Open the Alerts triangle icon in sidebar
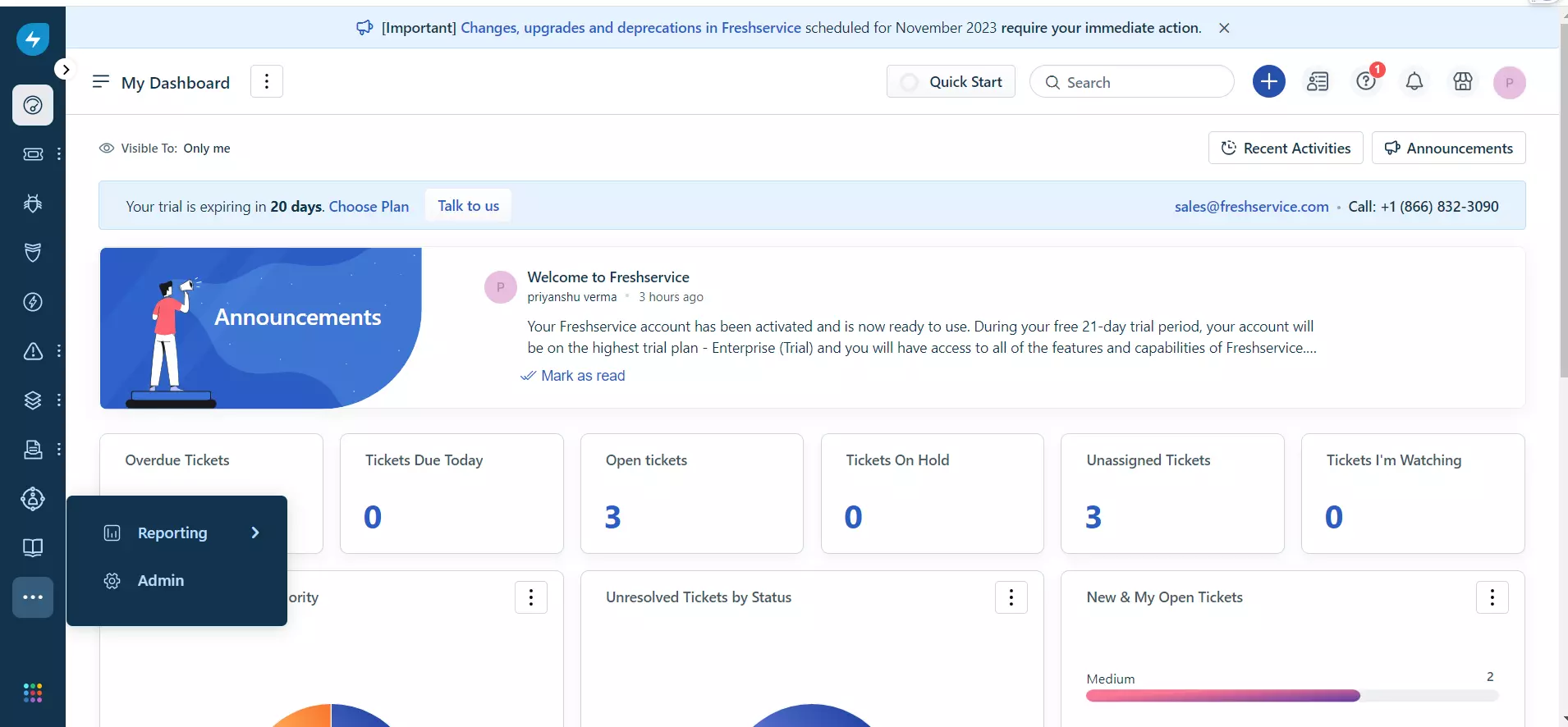1568x727 pixels. pyautogui.click(x=33, y=351)
